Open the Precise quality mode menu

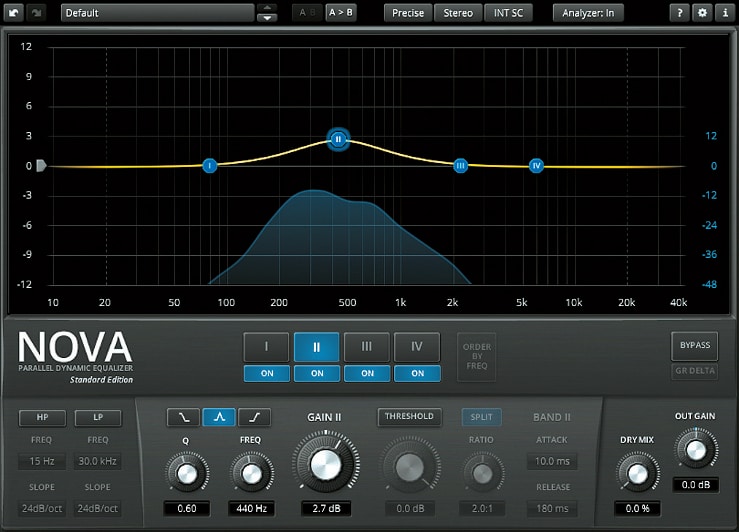click(408, 13)
